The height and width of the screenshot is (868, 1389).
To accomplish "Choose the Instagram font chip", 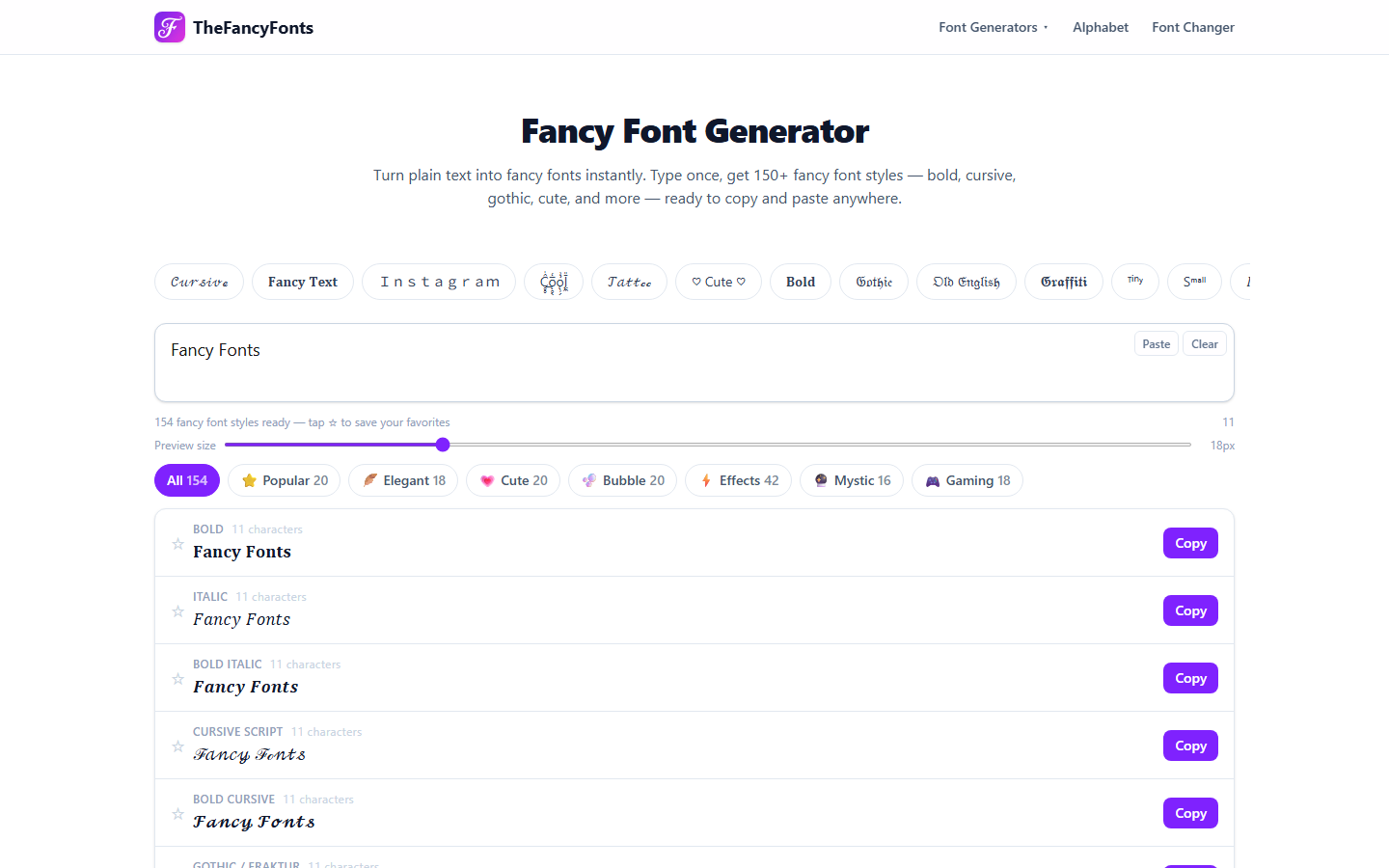I will tap(439, 282).
